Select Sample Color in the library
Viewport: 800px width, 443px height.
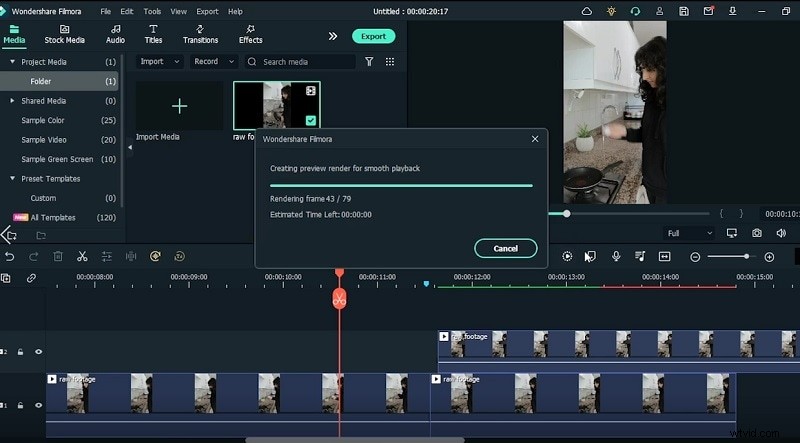[x=43, y=120]
